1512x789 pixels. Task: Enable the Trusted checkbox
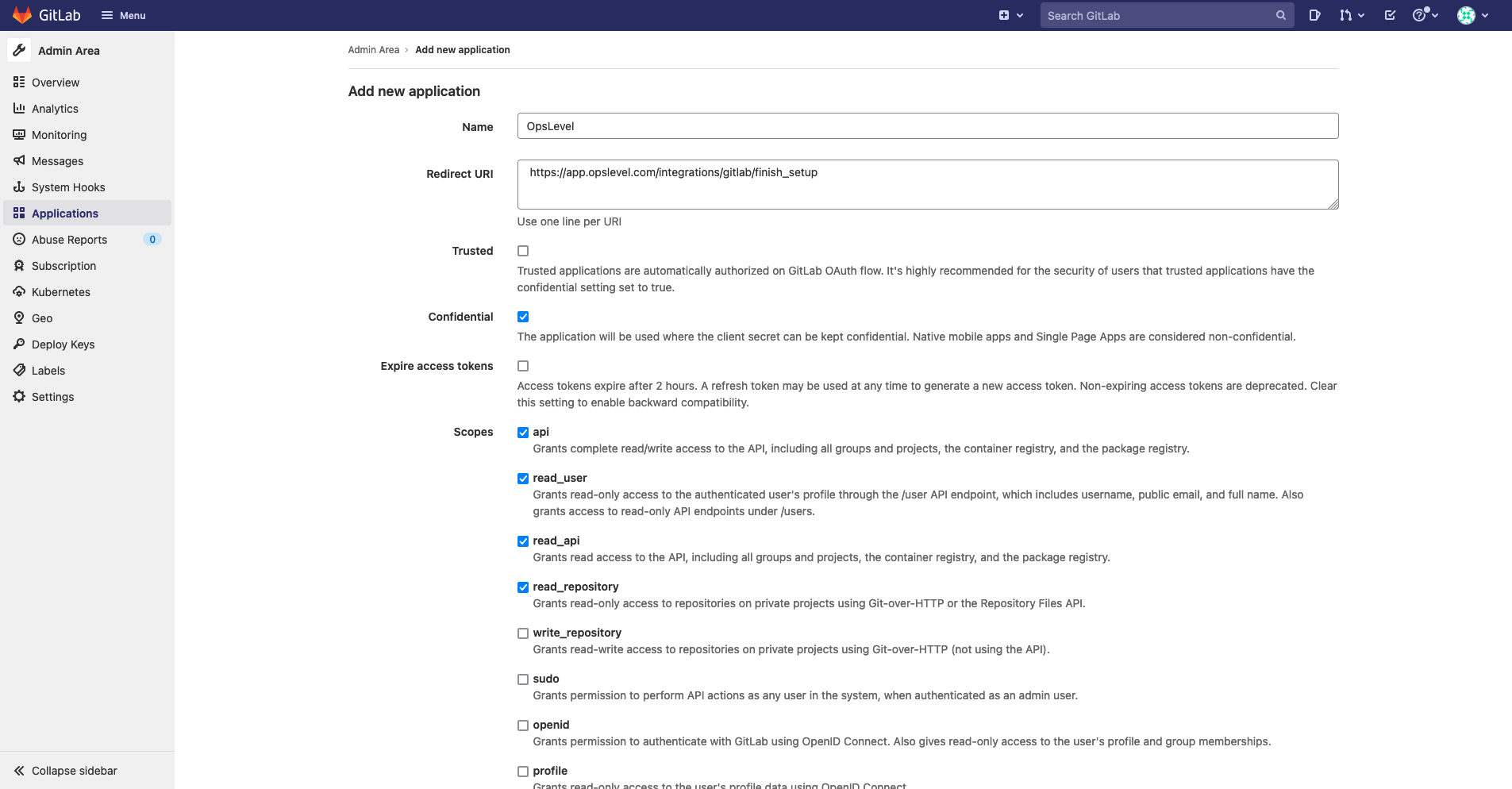click(x=523, y=251)
